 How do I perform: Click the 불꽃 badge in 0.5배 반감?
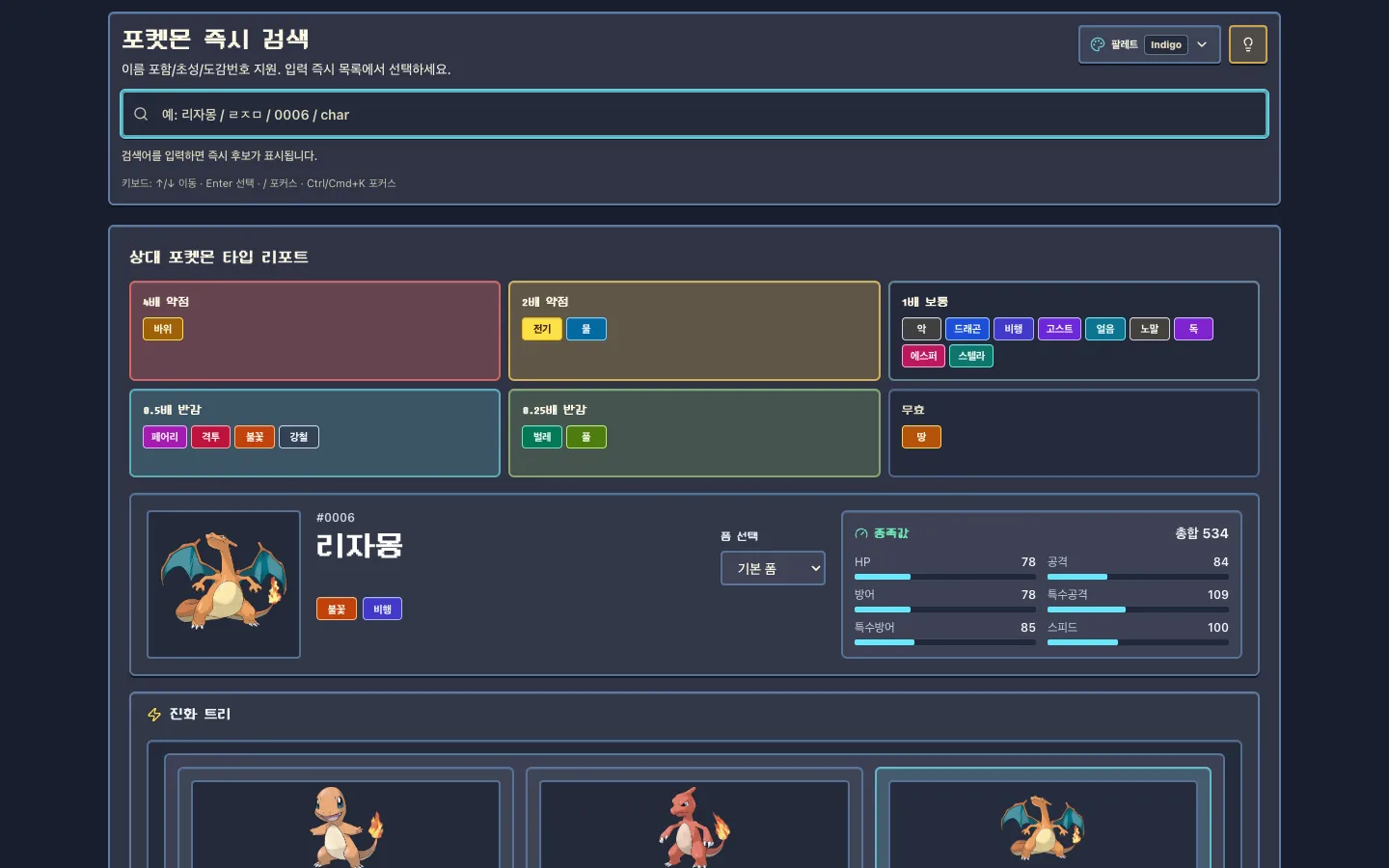click(255, 437)
